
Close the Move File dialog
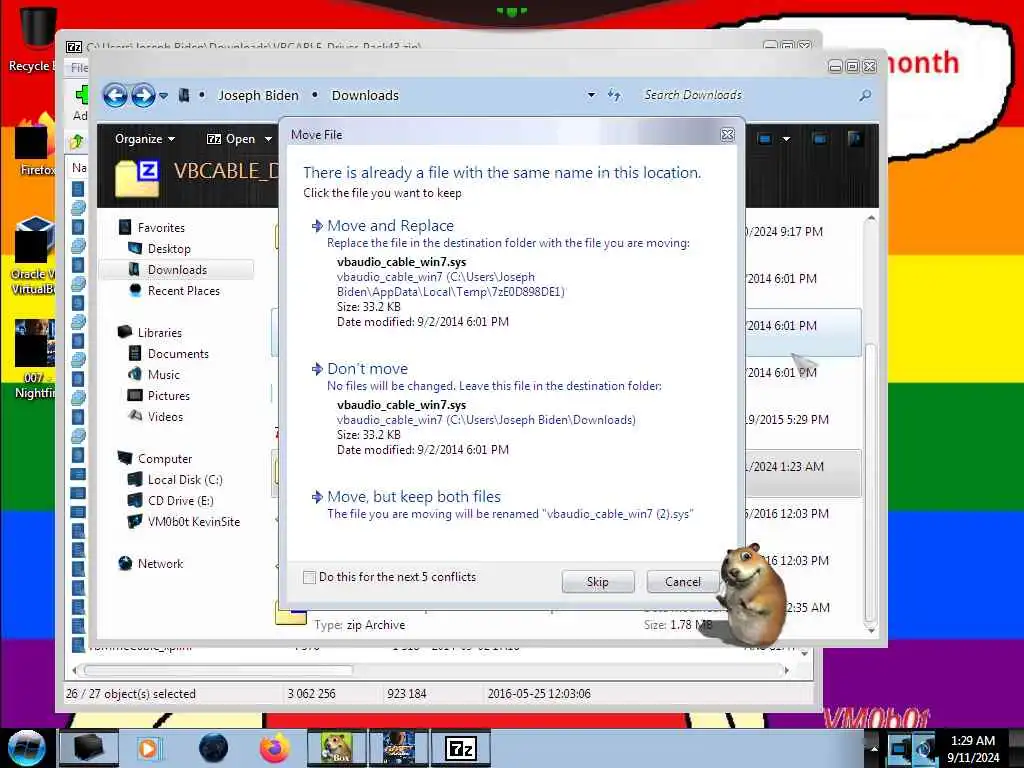pyautogui.click(x=728, y=135)
